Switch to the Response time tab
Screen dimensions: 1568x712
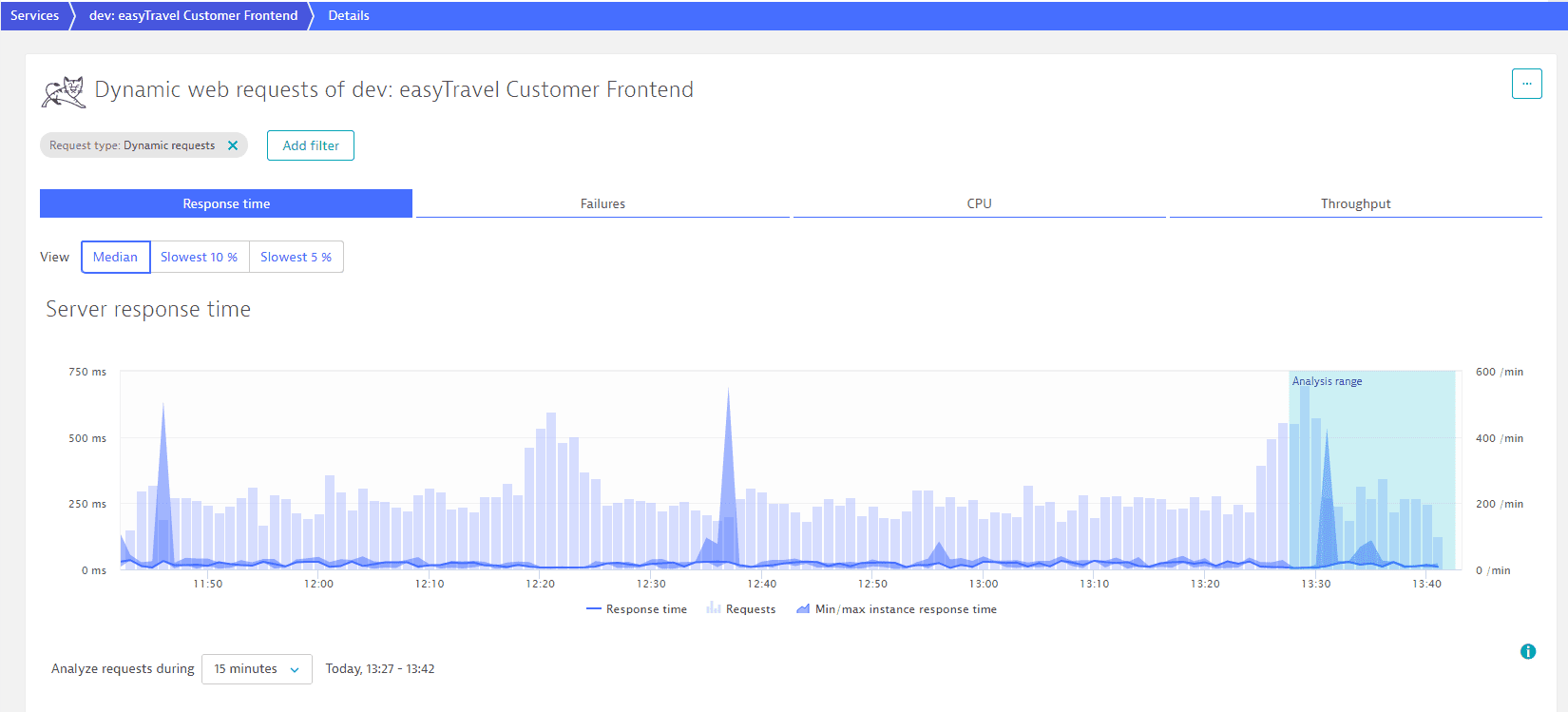coord(226,203)
